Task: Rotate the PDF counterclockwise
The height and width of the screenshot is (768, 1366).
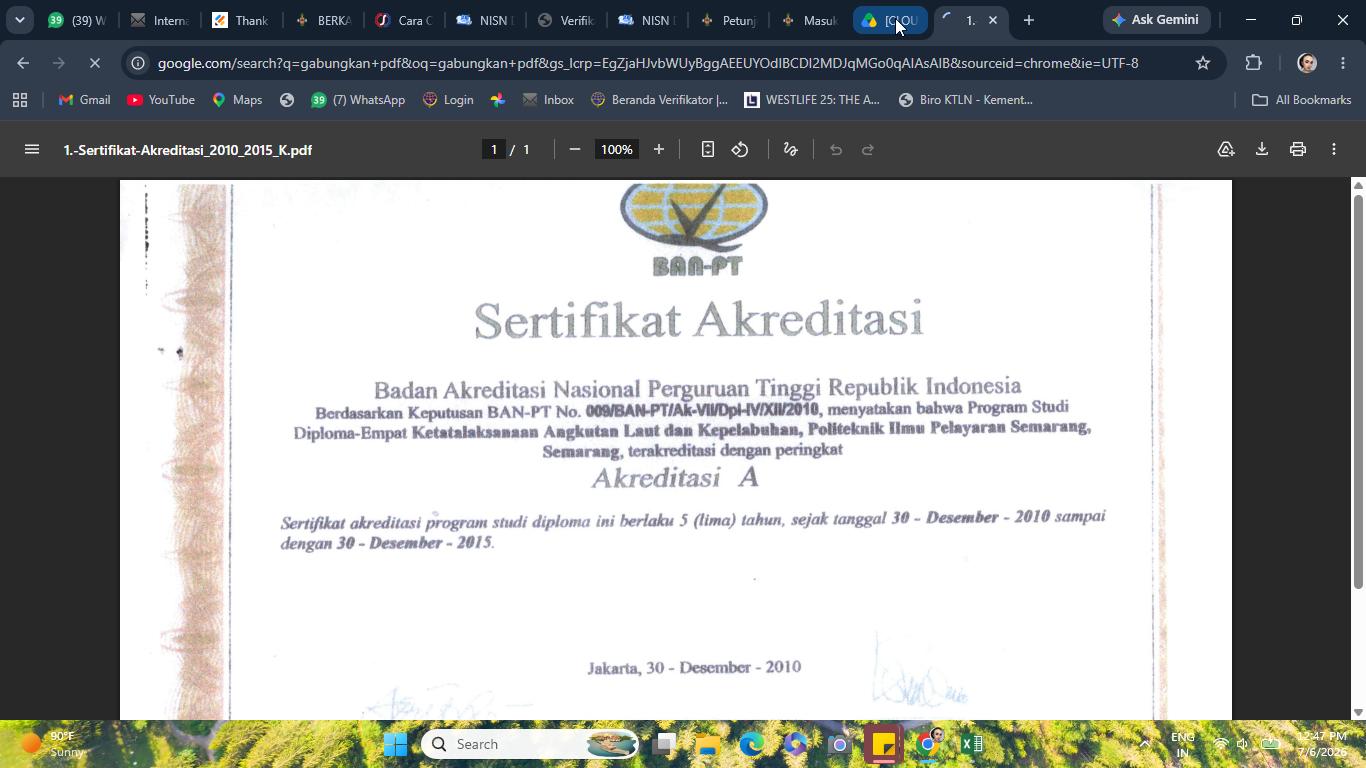Action: tap(740, 149)
